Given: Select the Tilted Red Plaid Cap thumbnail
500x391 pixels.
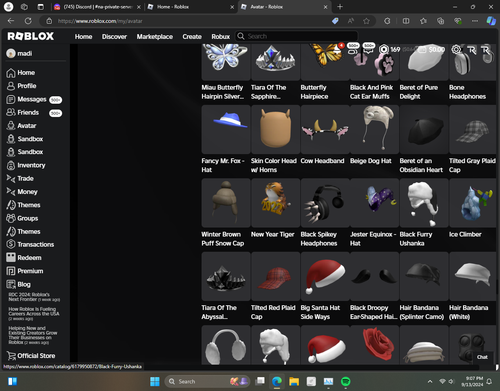Looking at the screenshot, I should [275, 276].
